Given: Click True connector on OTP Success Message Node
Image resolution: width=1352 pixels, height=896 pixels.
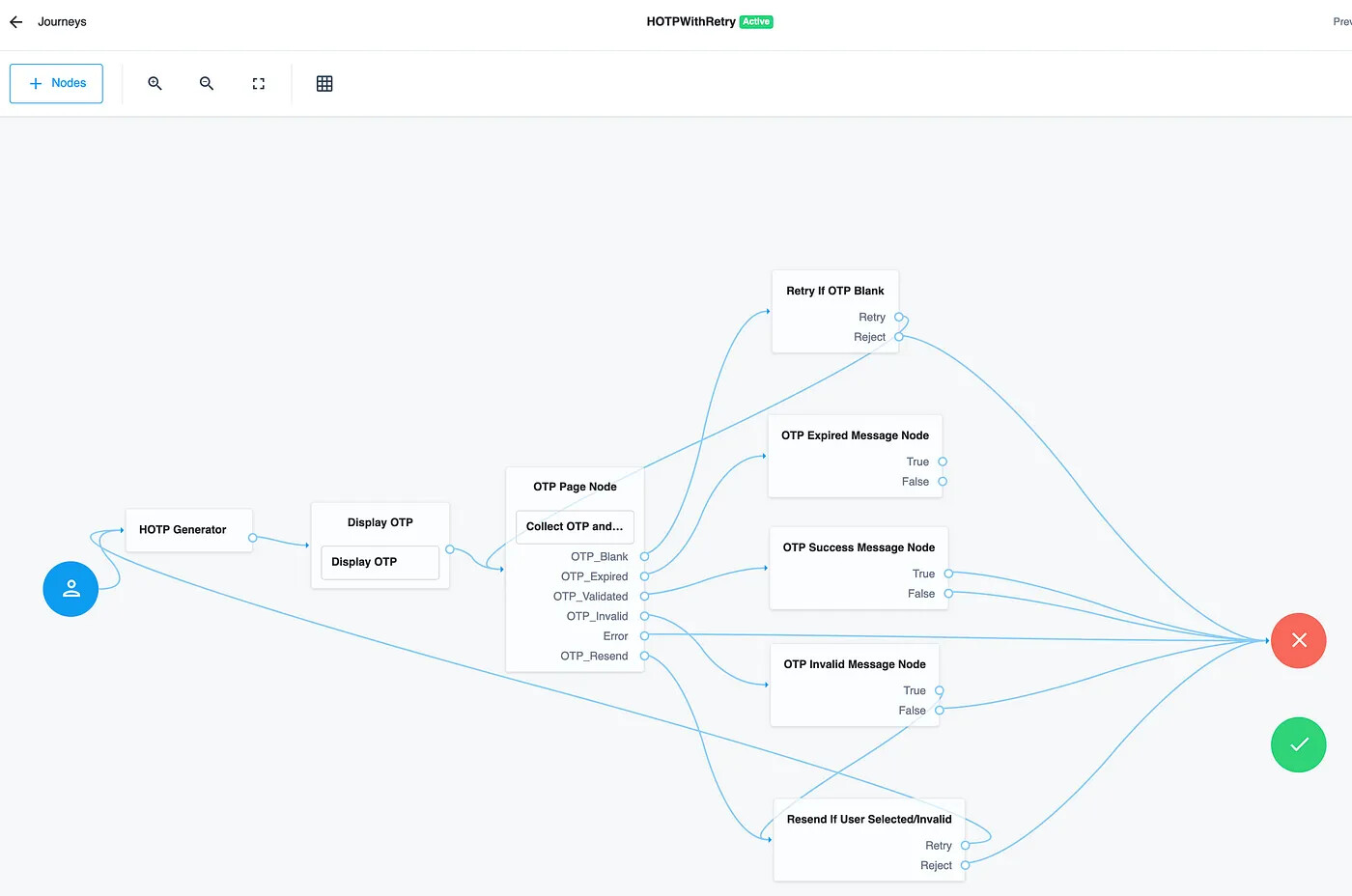Looking at the screenshot, I should (x=948, y=574).
